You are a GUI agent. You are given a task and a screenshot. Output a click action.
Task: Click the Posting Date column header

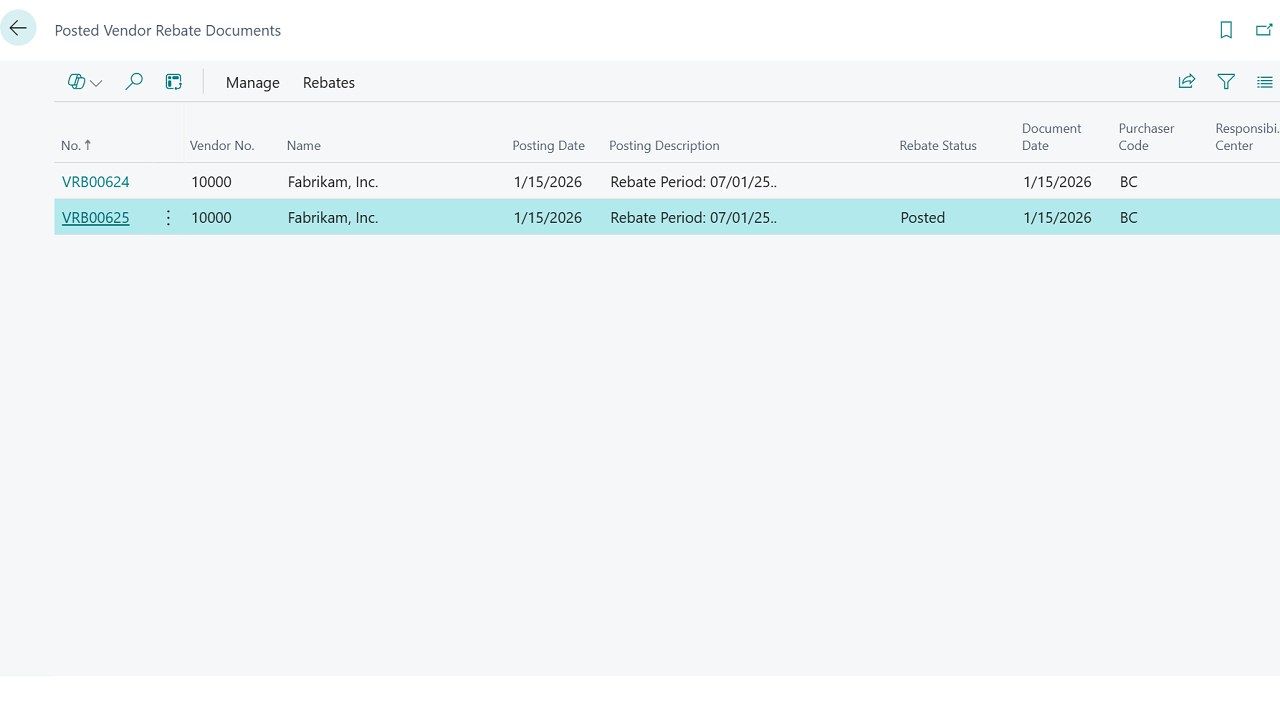click(548, 146)
